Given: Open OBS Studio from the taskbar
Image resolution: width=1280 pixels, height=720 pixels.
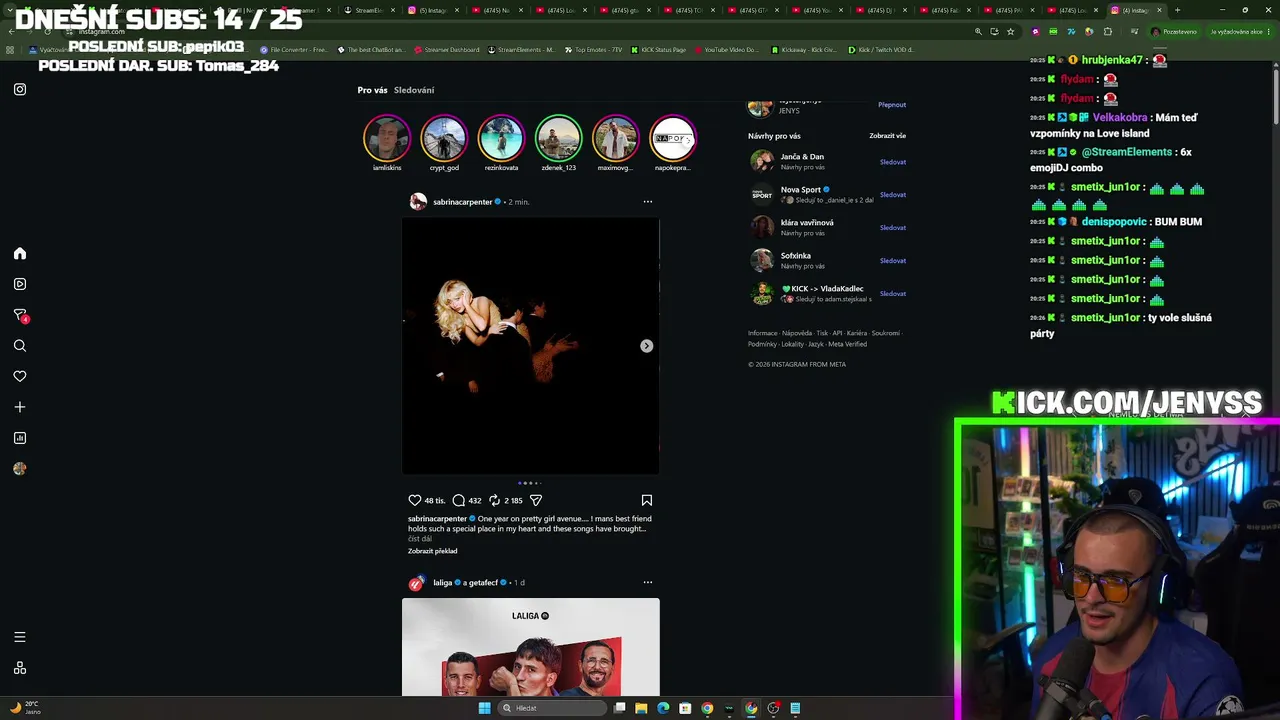Looking at the screenshot, I should pos(773,708).
